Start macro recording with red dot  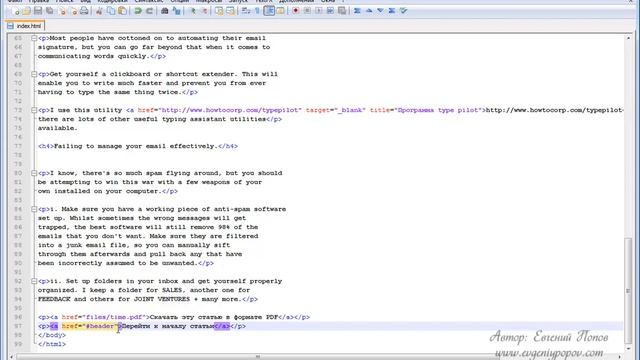tap(296, 11)
